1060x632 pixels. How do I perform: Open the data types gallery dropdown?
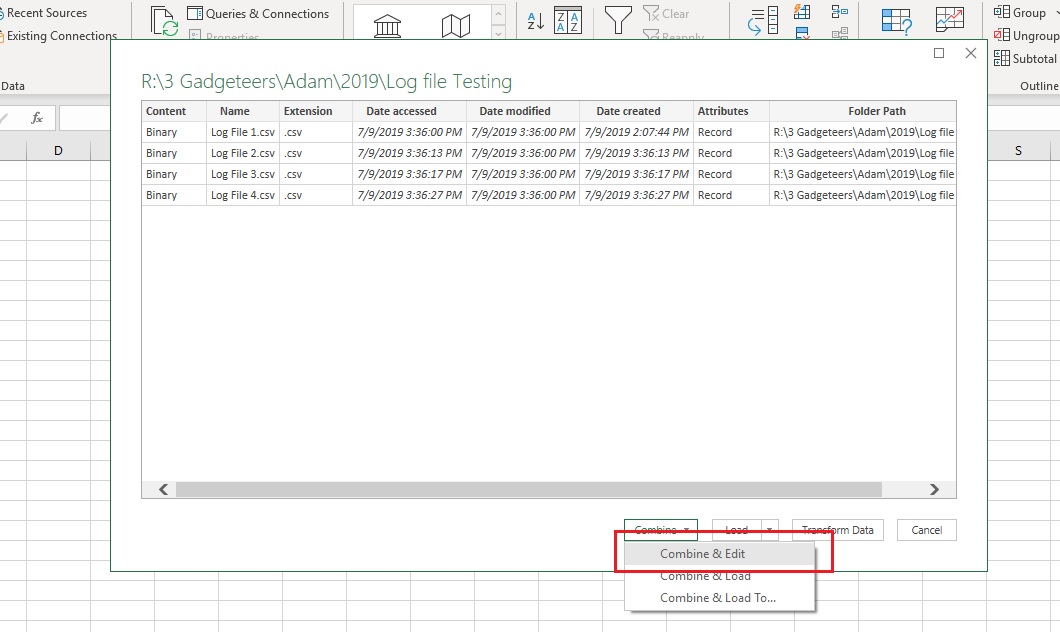point(497,33)
